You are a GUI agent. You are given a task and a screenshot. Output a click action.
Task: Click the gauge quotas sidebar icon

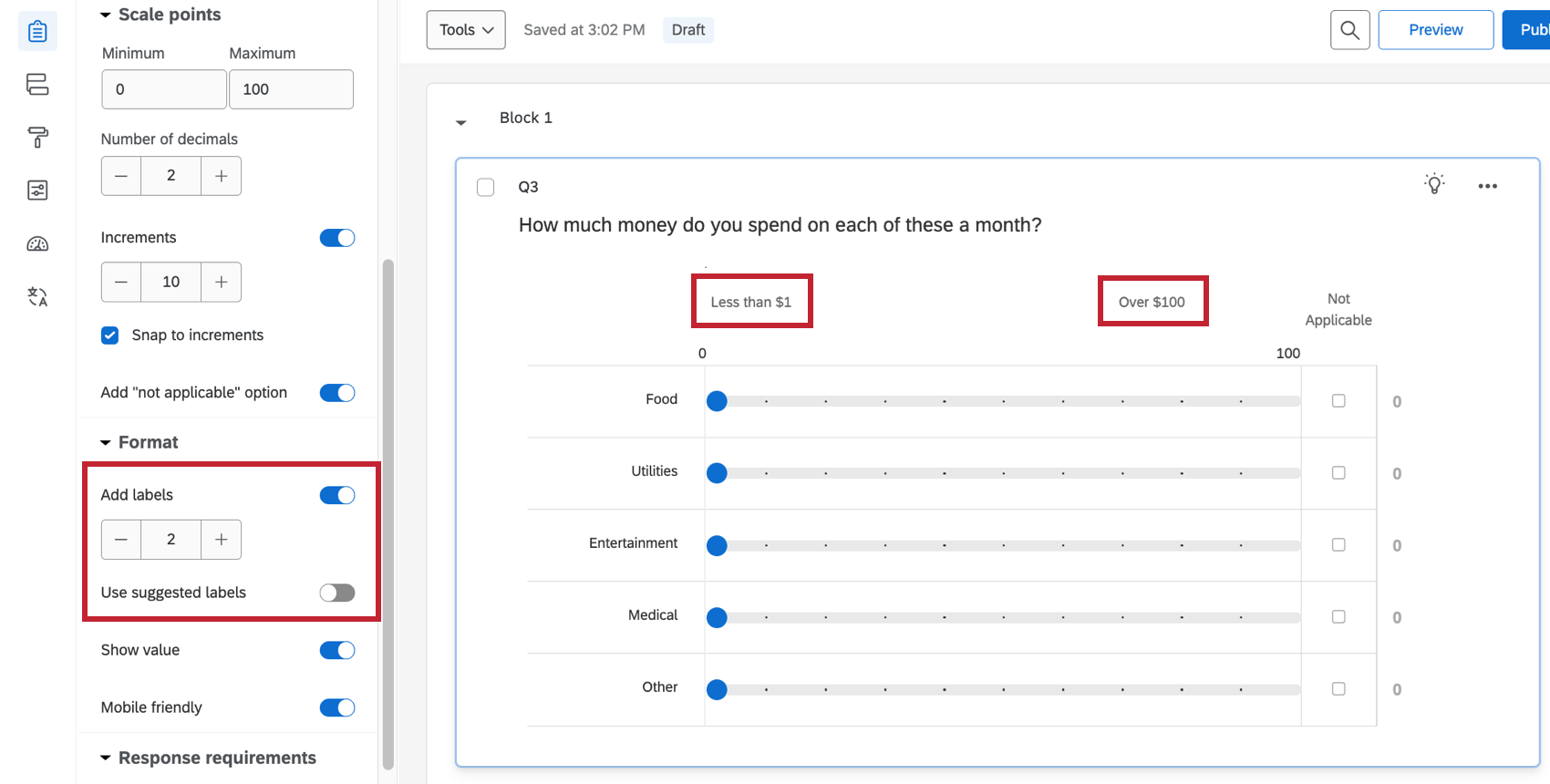point(37,243)
